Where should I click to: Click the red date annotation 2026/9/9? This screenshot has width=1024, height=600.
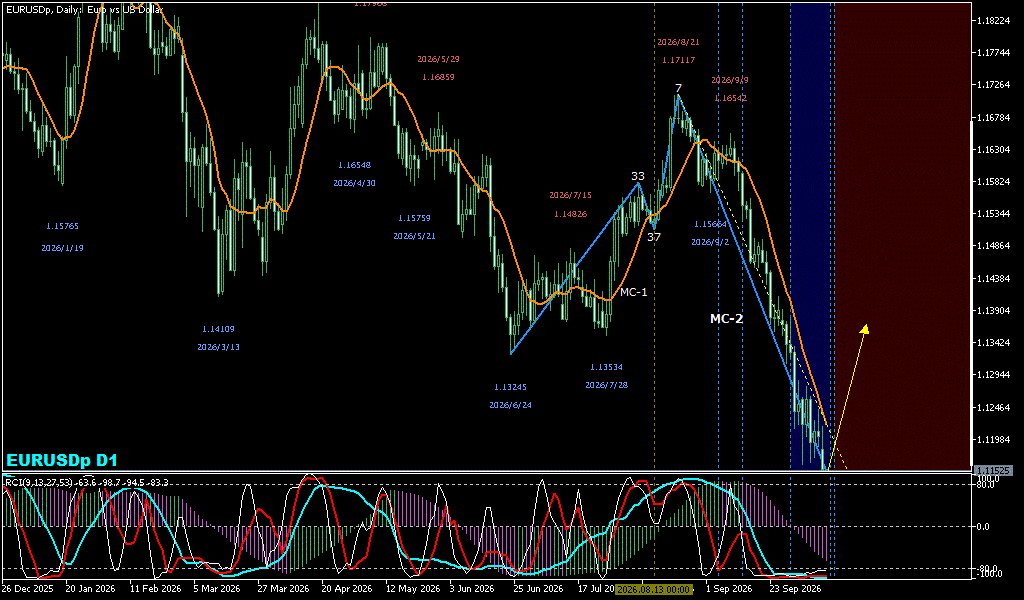click(x=729, y=80)
